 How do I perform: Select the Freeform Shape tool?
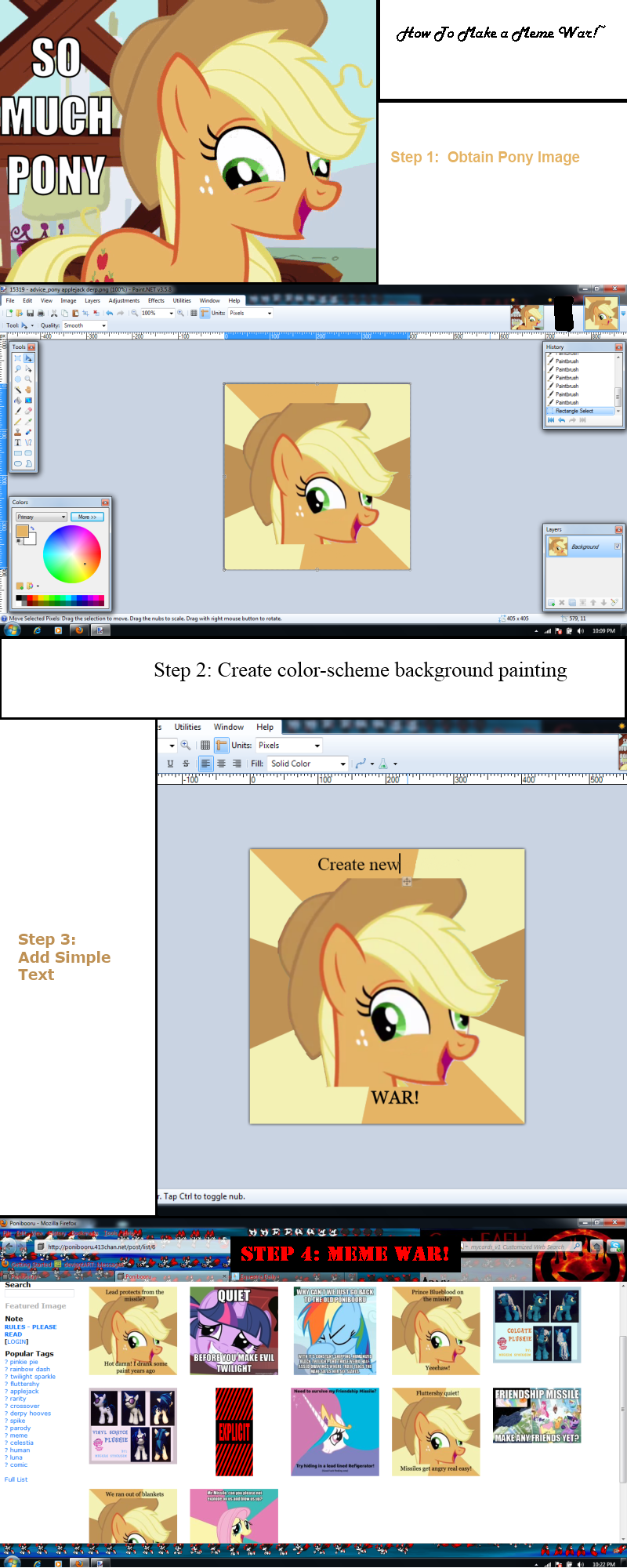[x=28, y=463]
